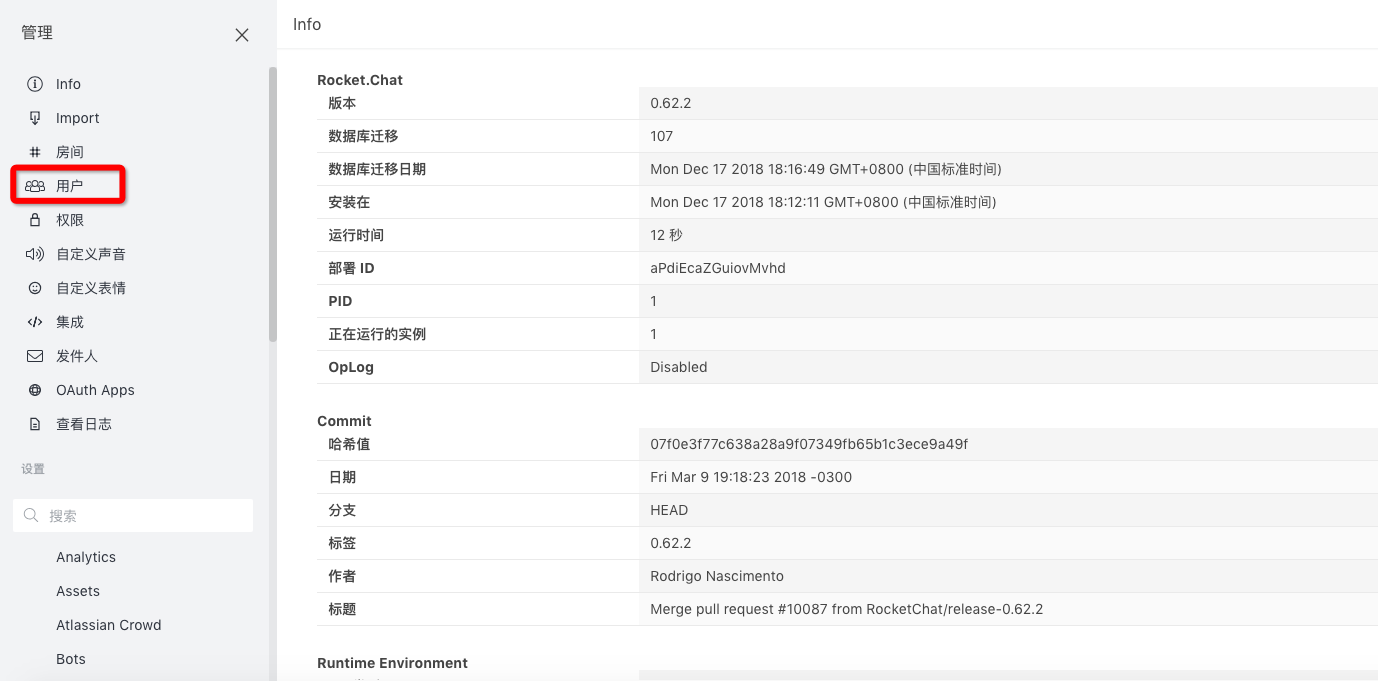Click the lock icon beside 权限
Image resolution: width=1378 pixels, height=681 pixels.
coord(35,220)
